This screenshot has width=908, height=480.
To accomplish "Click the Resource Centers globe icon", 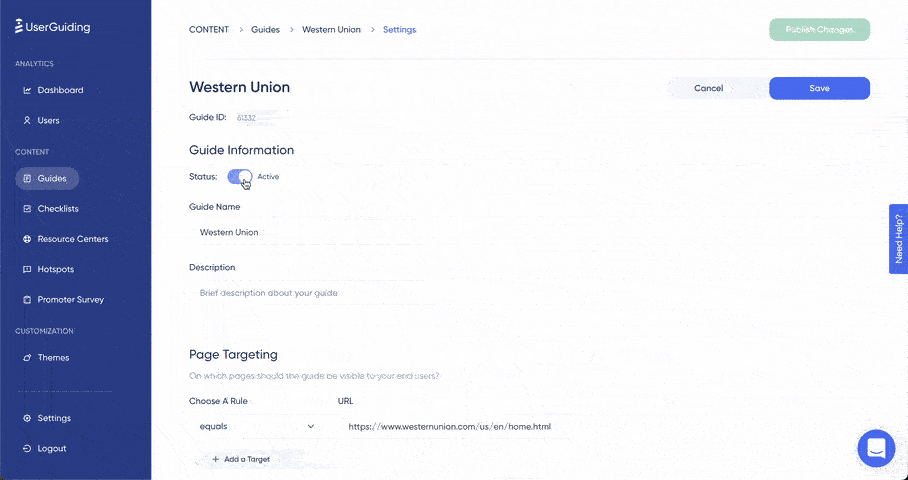I will [x=27, y=239].
